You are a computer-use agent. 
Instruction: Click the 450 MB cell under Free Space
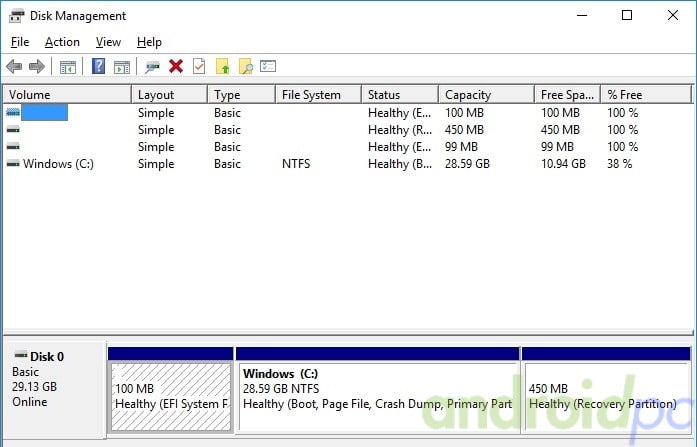pos(560,130)
